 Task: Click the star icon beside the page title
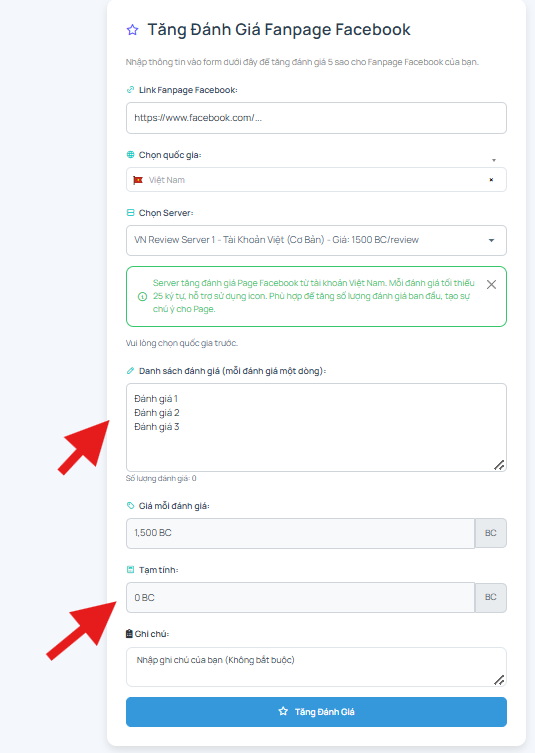click(x=133, y=30)
